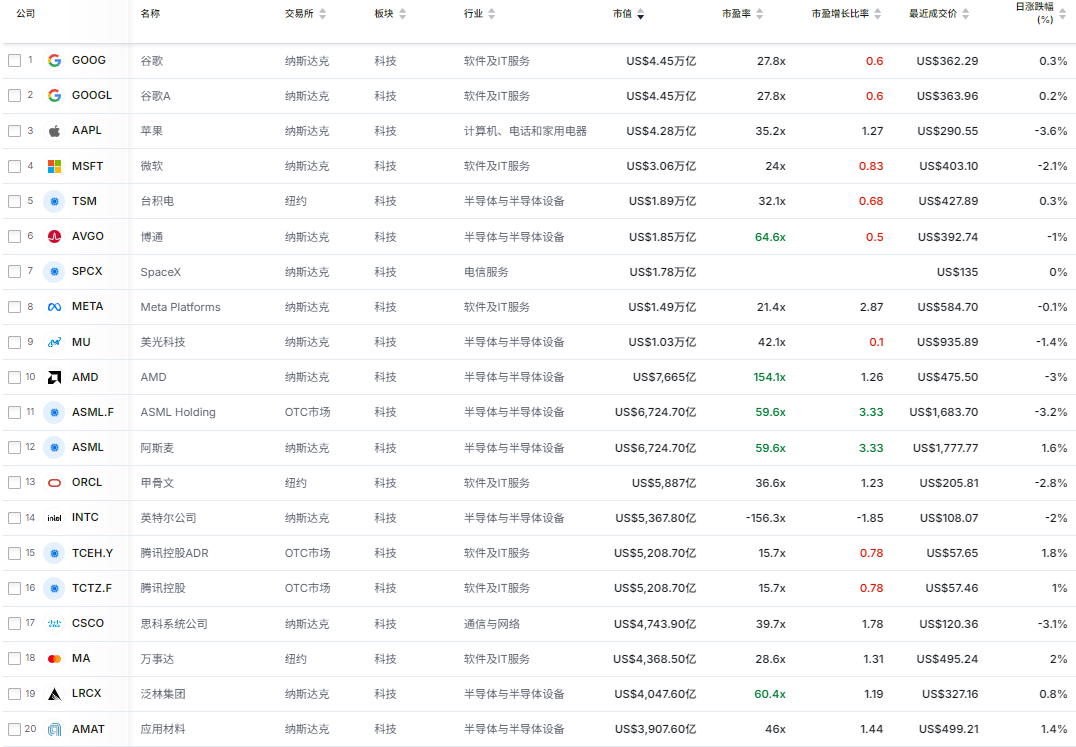This screenshot has width=1076, height=747.
Task: Click the name Meta Platforms
Action: [180, 307]
